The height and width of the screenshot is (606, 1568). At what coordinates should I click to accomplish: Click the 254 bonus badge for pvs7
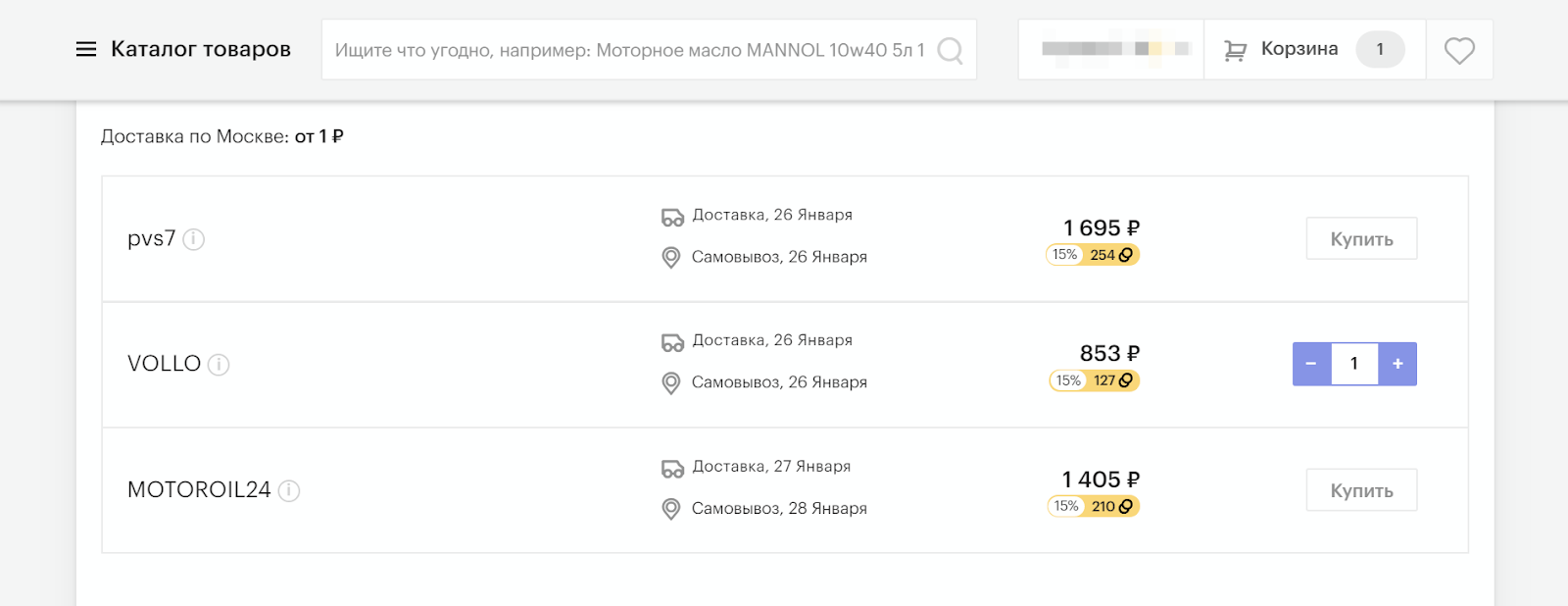(1110, 255)
